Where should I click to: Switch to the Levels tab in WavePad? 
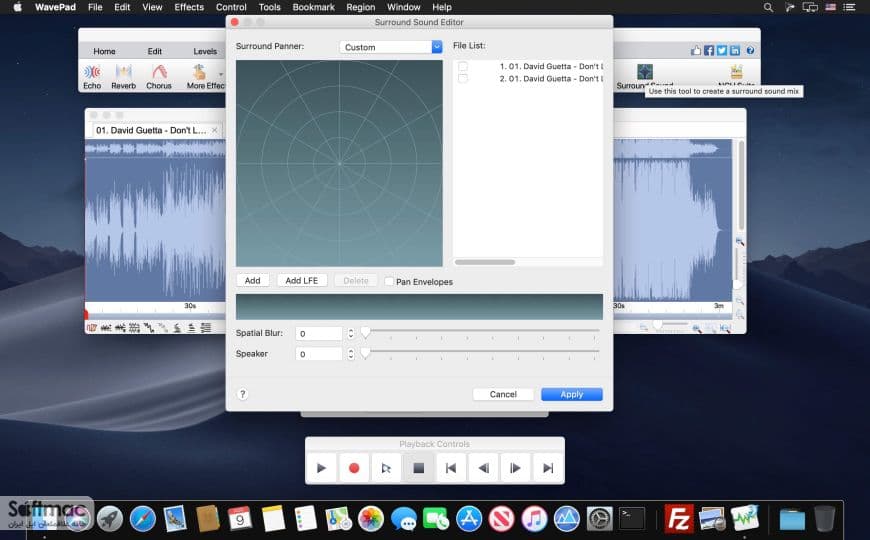click(x=205, y=51)
